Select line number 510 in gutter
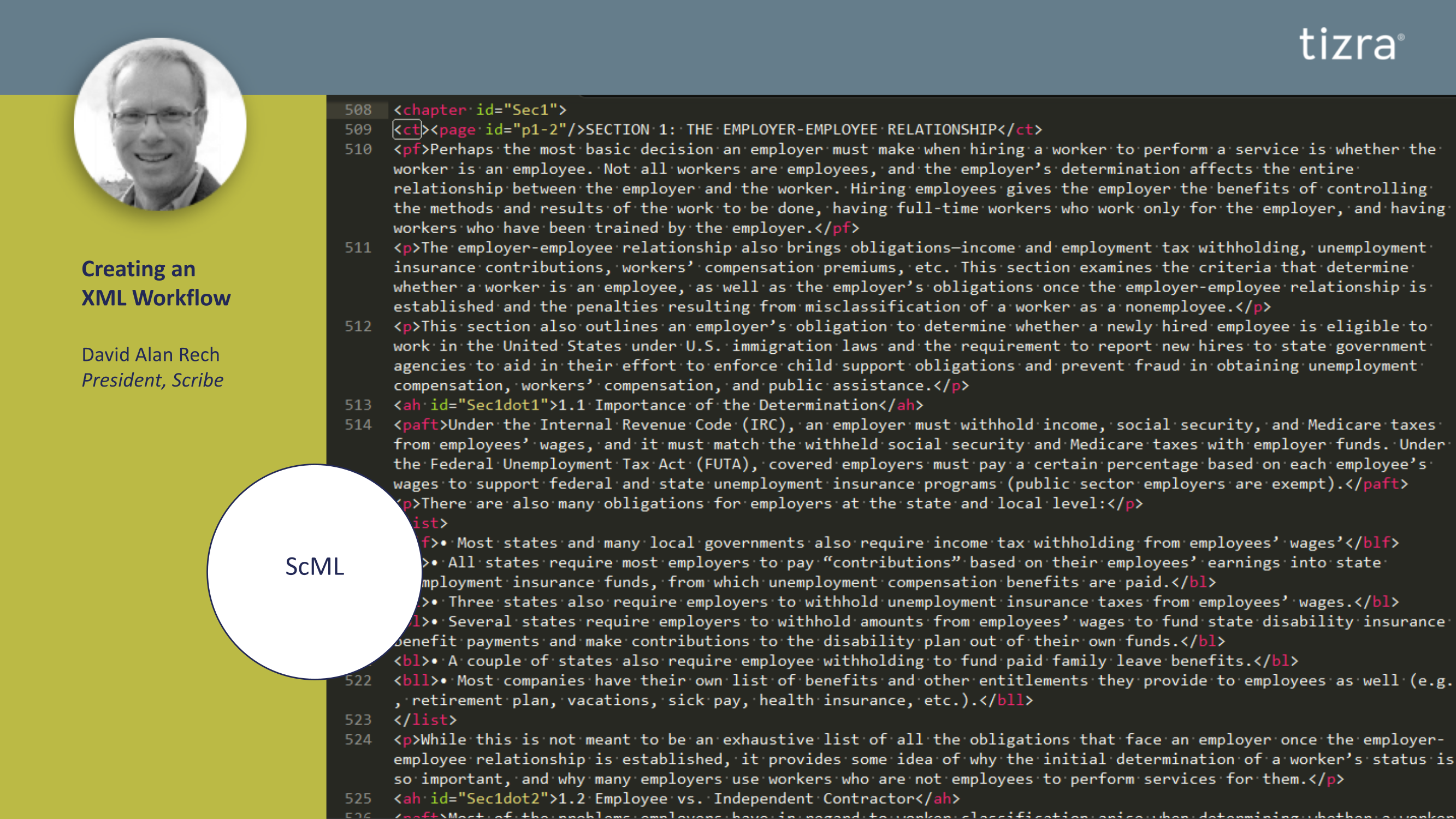Image resolution: width=1456 pixels, height=819 pixels. 358,149
